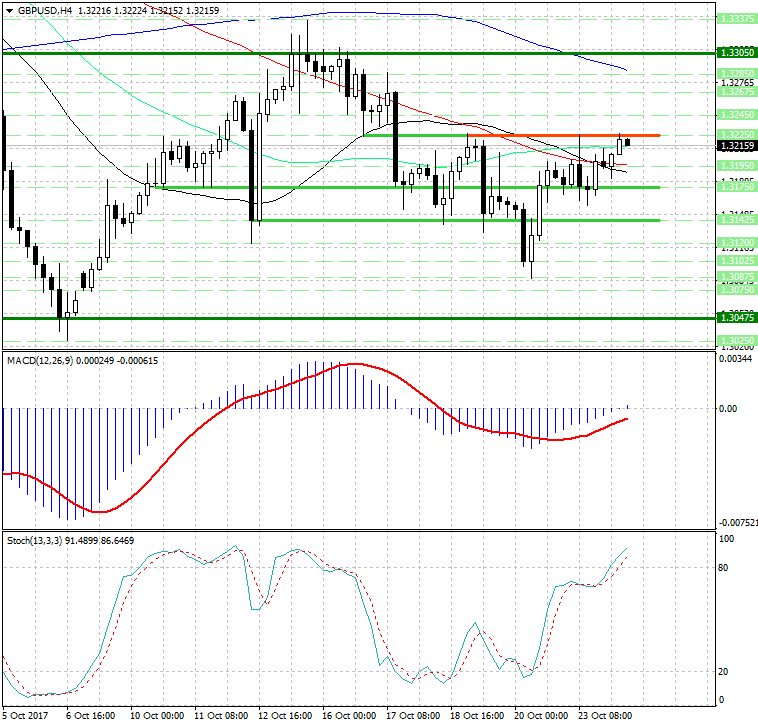Screen dimensions: 758x727
Task: Click the 16 Oct 00:00 time label
Action: pos(350,716)
